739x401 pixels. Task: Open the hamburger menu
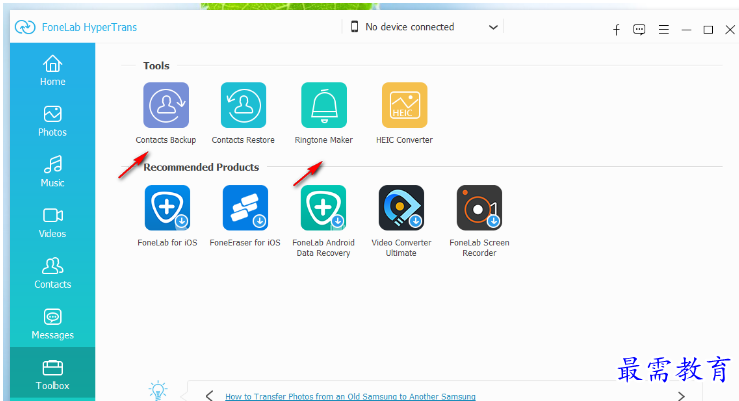664,30
